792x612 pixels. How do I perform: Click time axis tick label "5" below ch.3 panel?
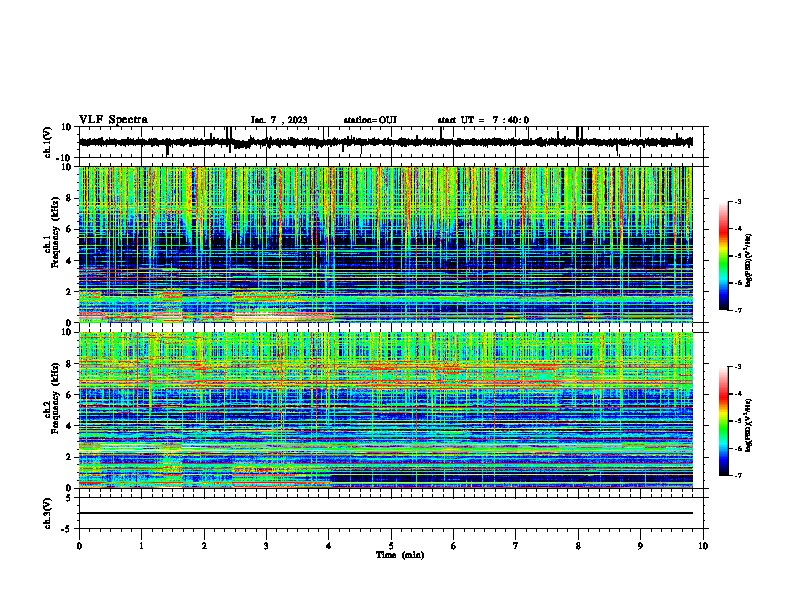[391, 546]
